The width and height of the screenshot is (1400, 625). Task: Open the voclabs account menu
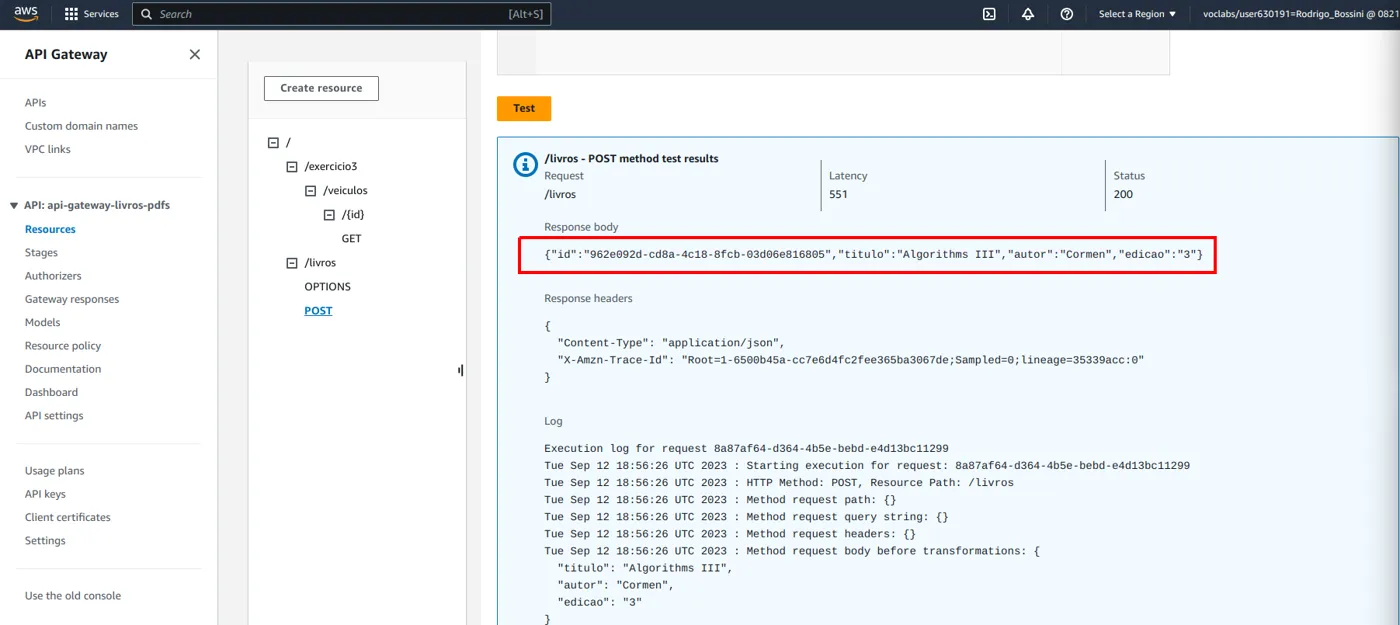coord(1300,14)
